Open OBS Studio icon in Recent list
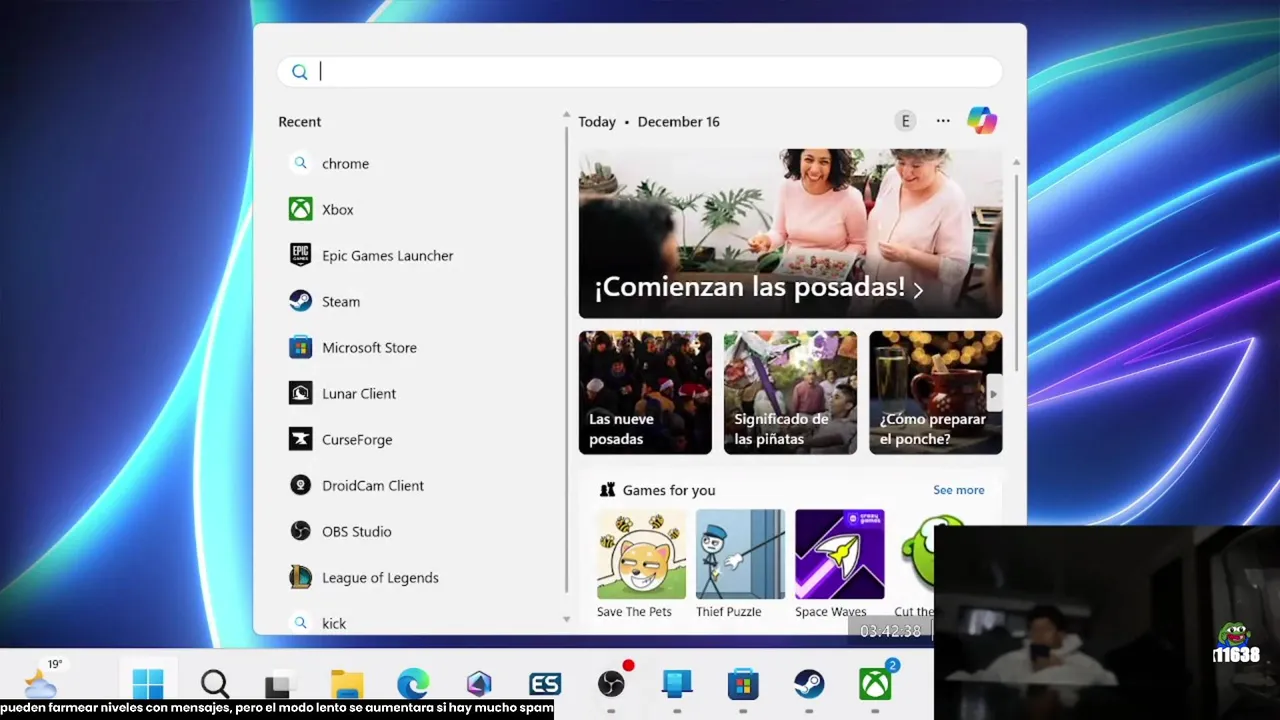This screenshot has height=720, width=1280. pos(300,531)
